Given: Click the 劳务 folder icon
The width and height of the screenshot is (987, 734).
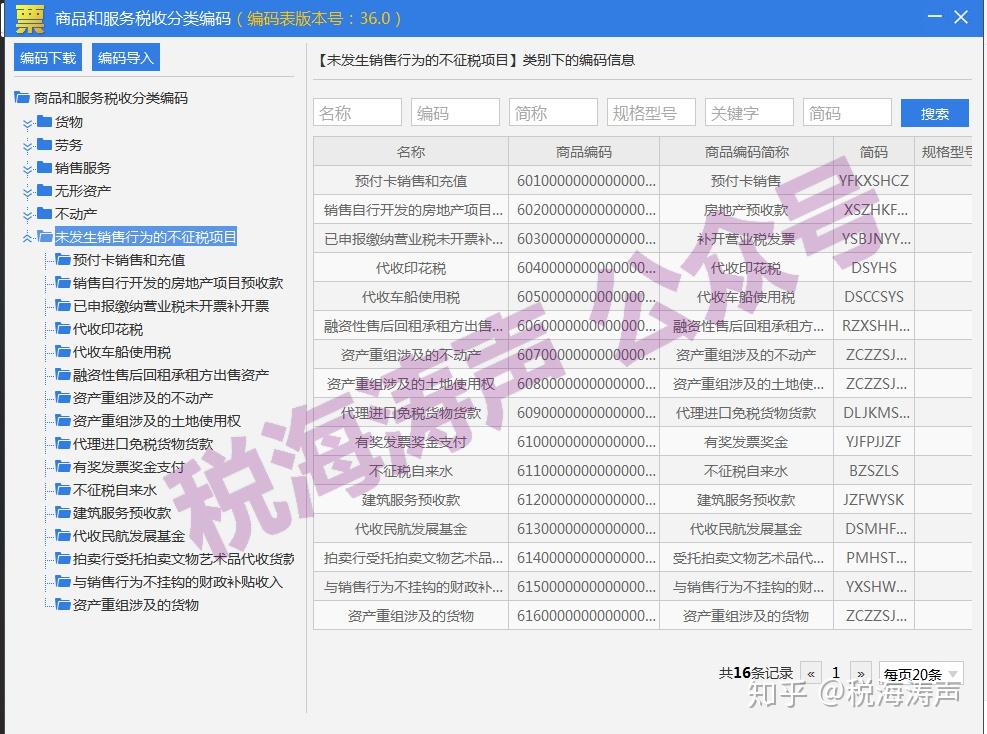Looking at the screenshot, I should 44,144.
